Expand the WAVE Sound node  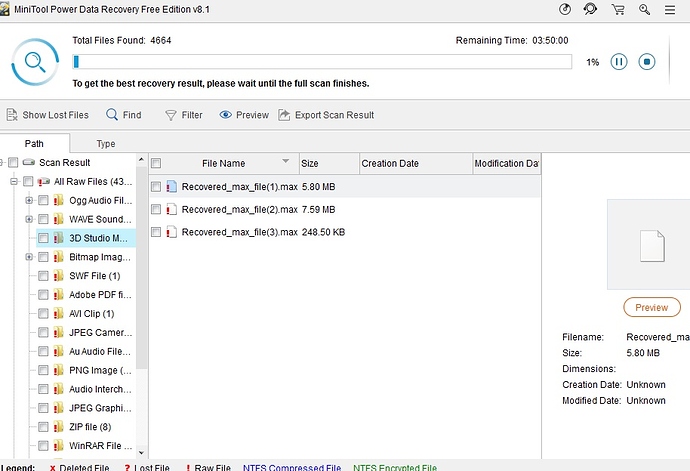click(29, 219)
